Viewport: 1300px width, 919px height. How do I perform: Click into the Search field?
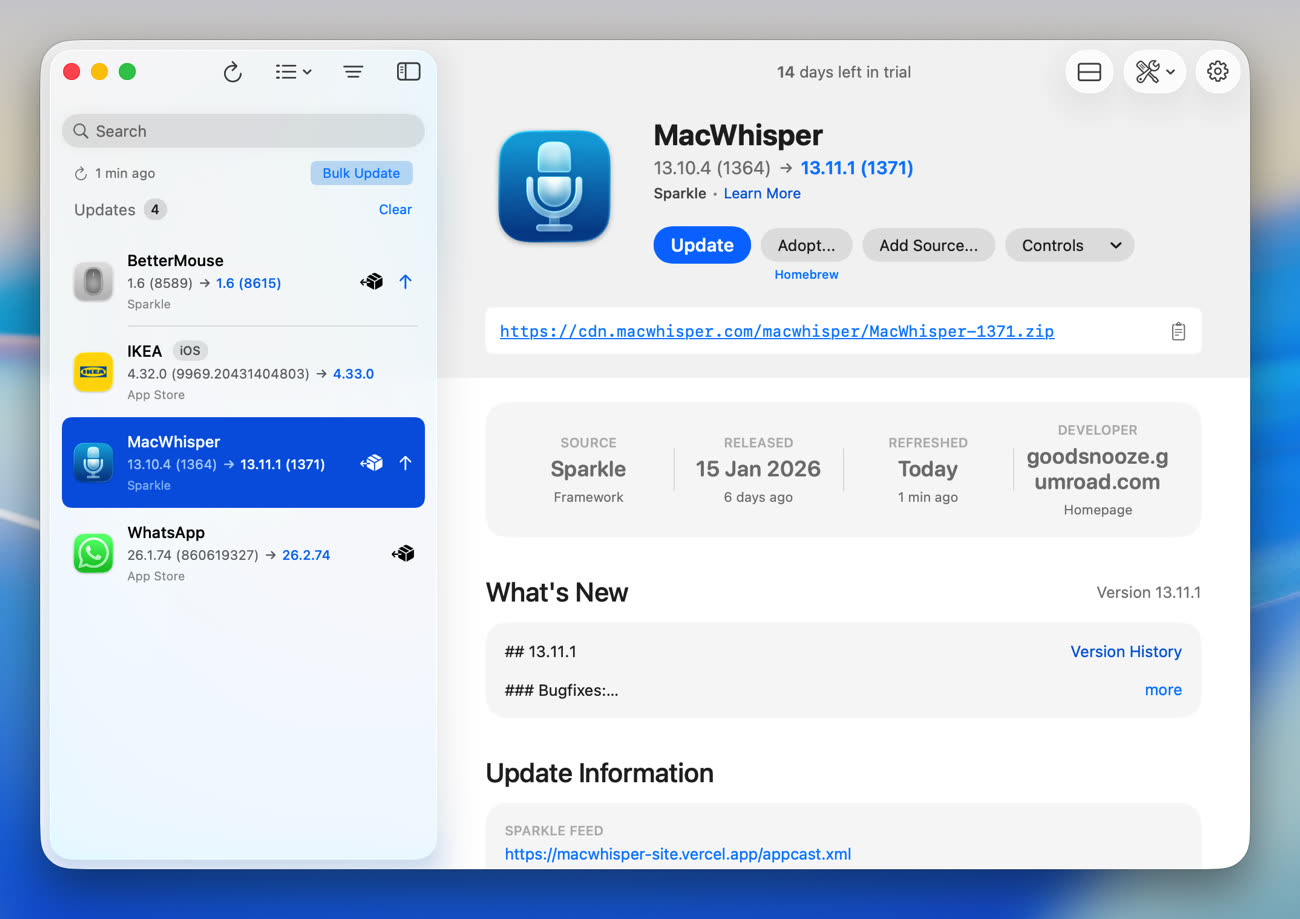(x=243, y=131)
